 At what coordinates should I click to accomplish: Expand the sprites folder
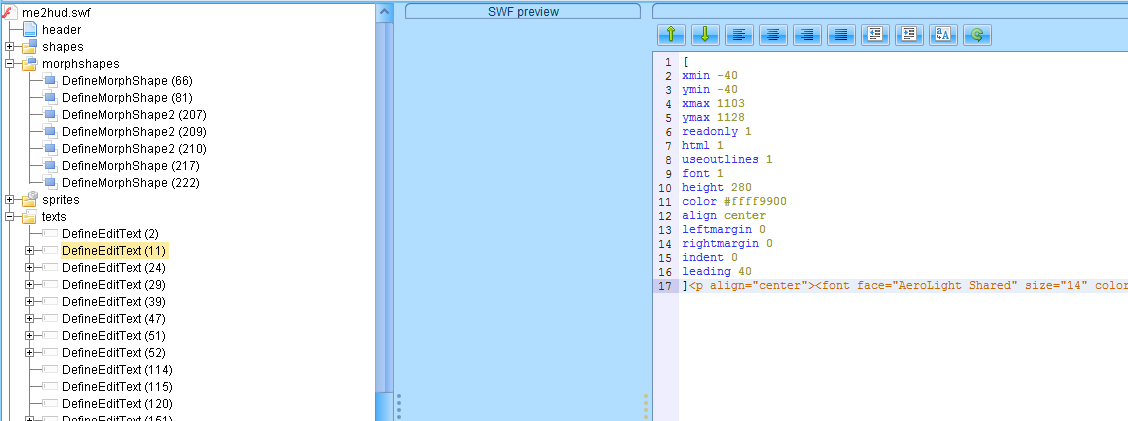point(10,200)
